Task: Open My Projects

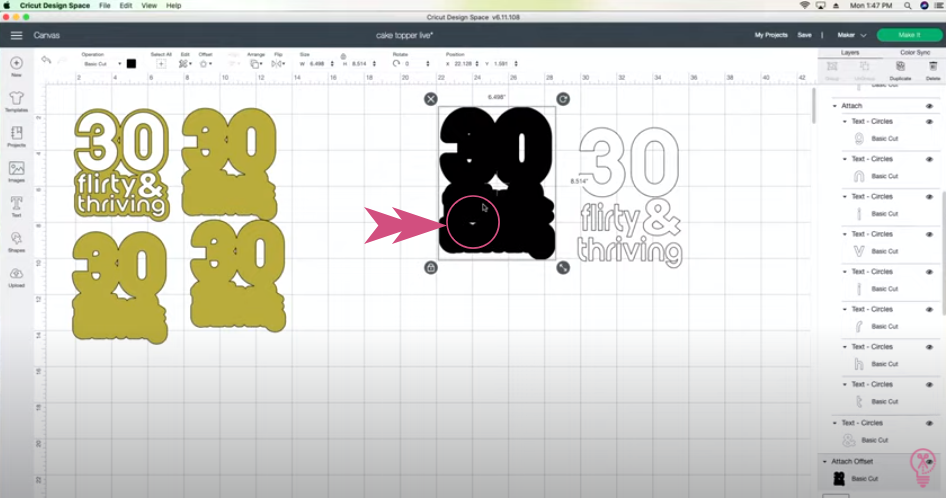Action: pos(771,35)
